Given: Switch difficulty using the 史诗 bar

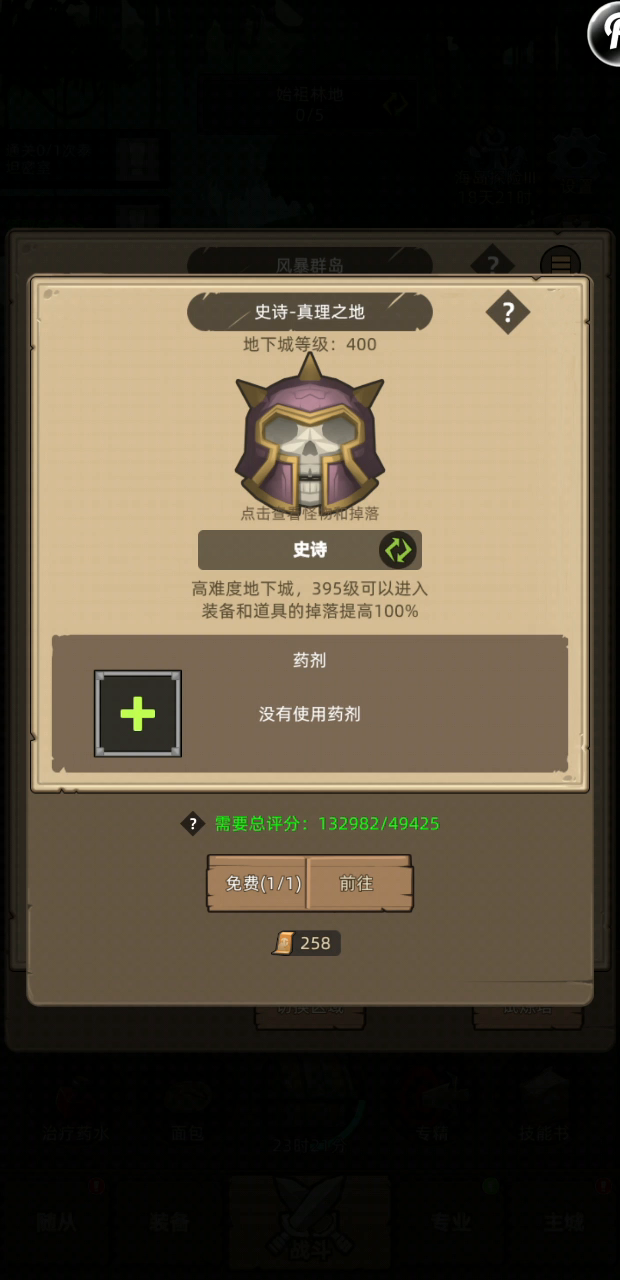Looking at the screenshot, I should pos(310,550).
